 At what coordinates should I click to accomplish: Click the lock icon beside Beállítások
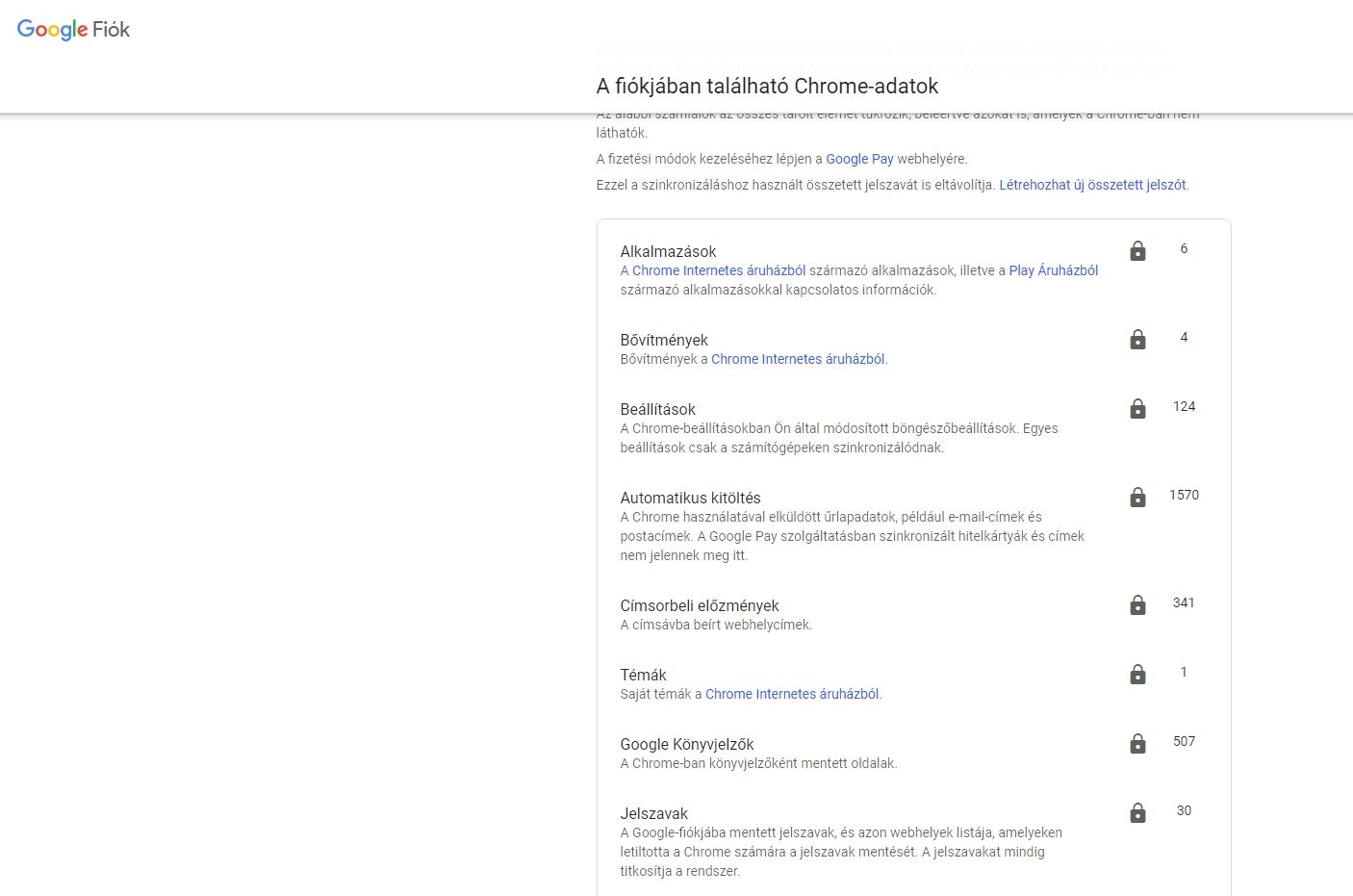pos(1137,409)
